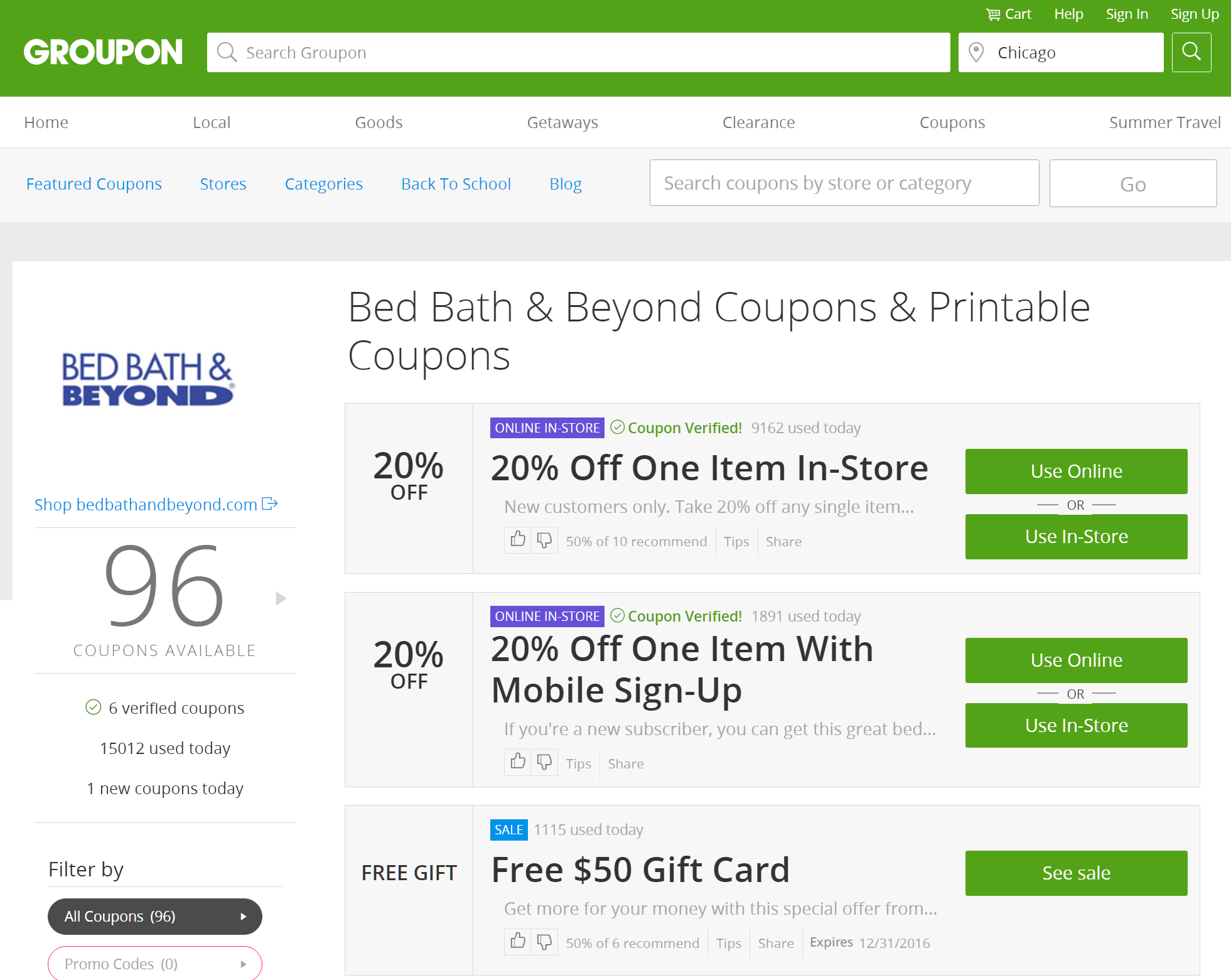The image size is (1231, 980).
Task: Focus the search coupons by store field
Action: click(x=844, y=183)
